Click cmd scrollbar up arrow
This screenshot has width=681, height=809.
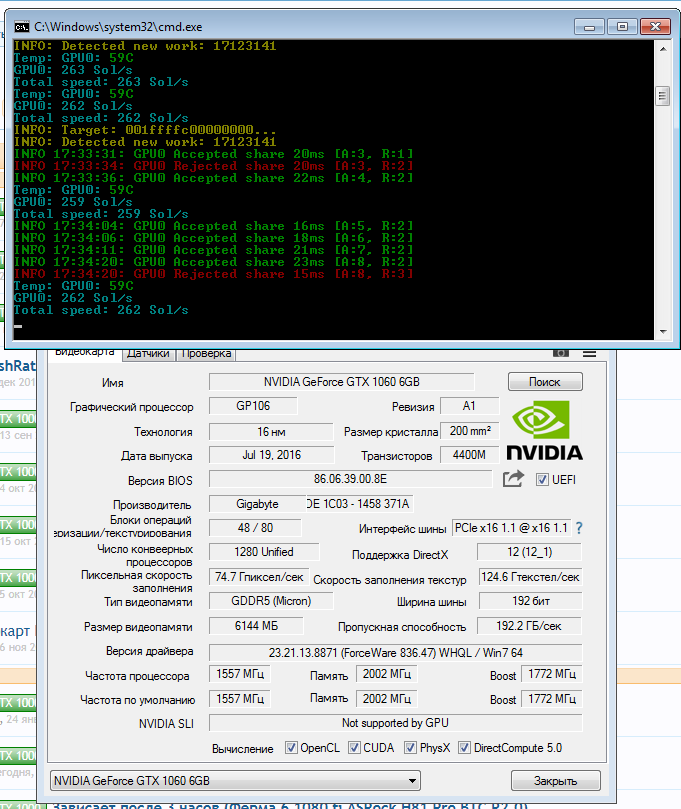(x=663, y=49)
